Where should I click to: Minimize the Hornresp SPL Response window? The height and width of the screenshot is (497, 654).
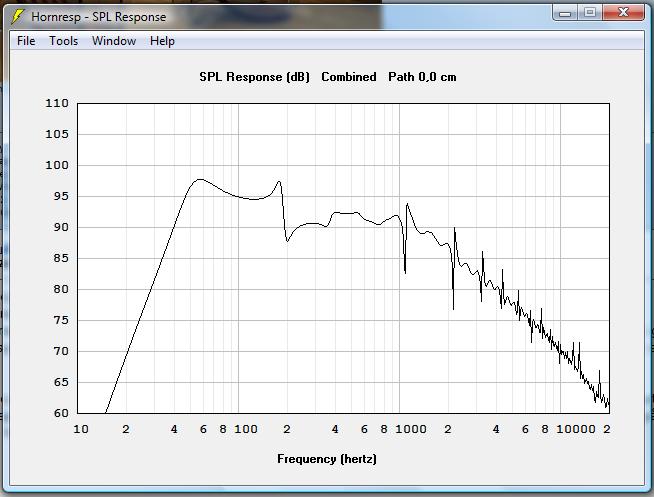[x=565, y=13]
